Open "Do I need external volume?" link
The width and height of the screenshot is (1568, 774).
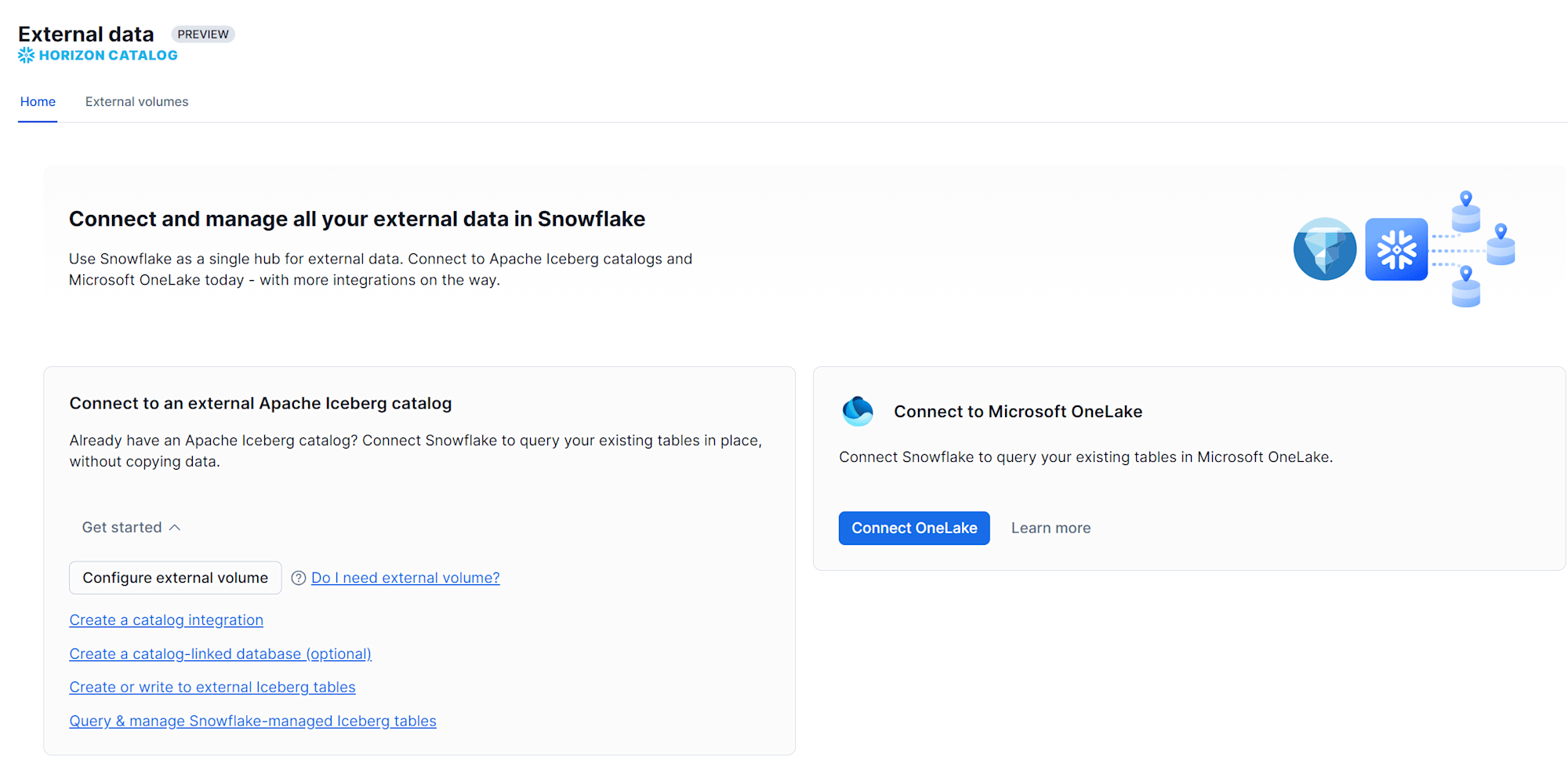click(405, 578)
